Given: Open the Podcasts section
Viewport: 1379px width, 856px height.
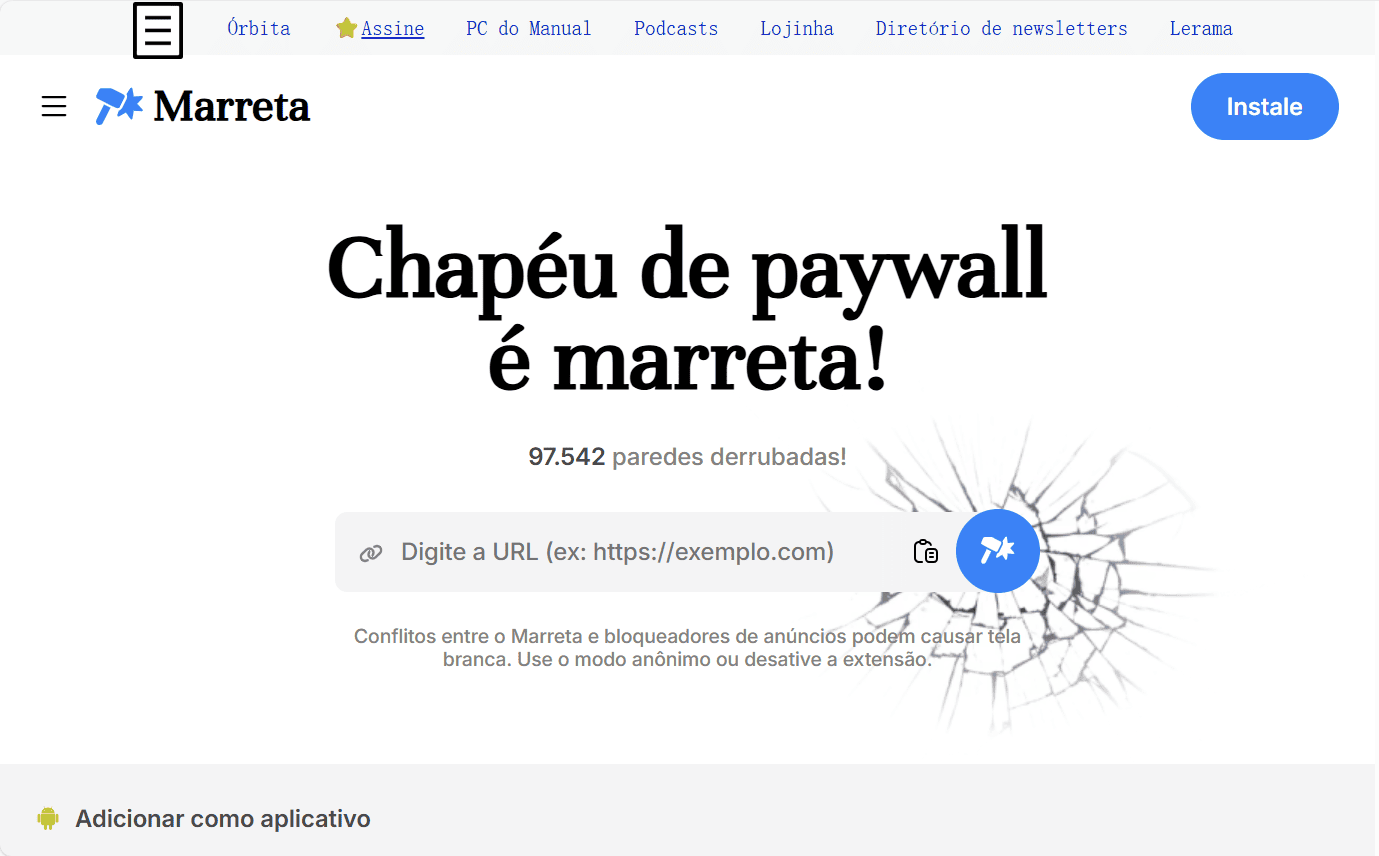Looking at the screenshot, I should pyautogui.click(x=675, y=28).
